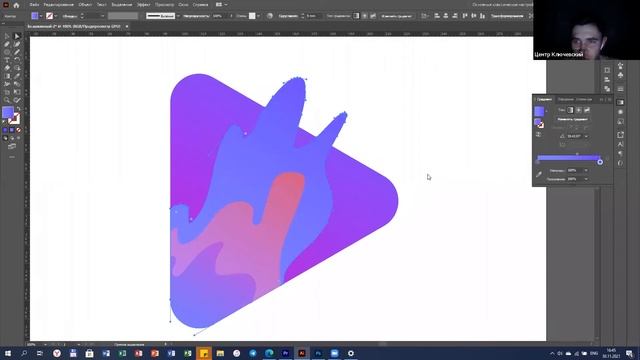This screenshot has width=640, height=360.
Task: Open Windows Start menu
Action: (8, 353)
